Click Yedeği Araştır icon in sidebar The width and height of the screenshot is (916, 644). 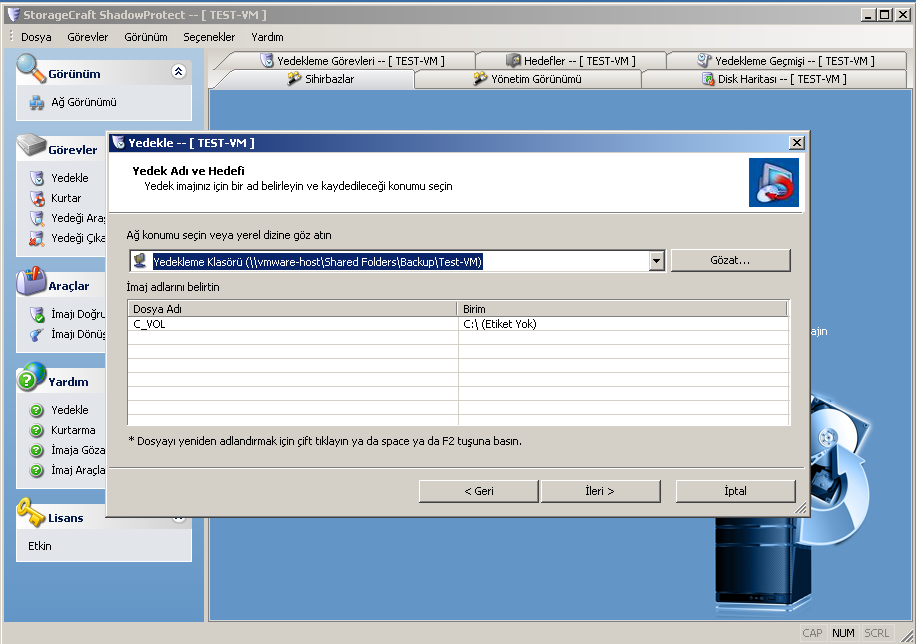(x=37, y=218)
